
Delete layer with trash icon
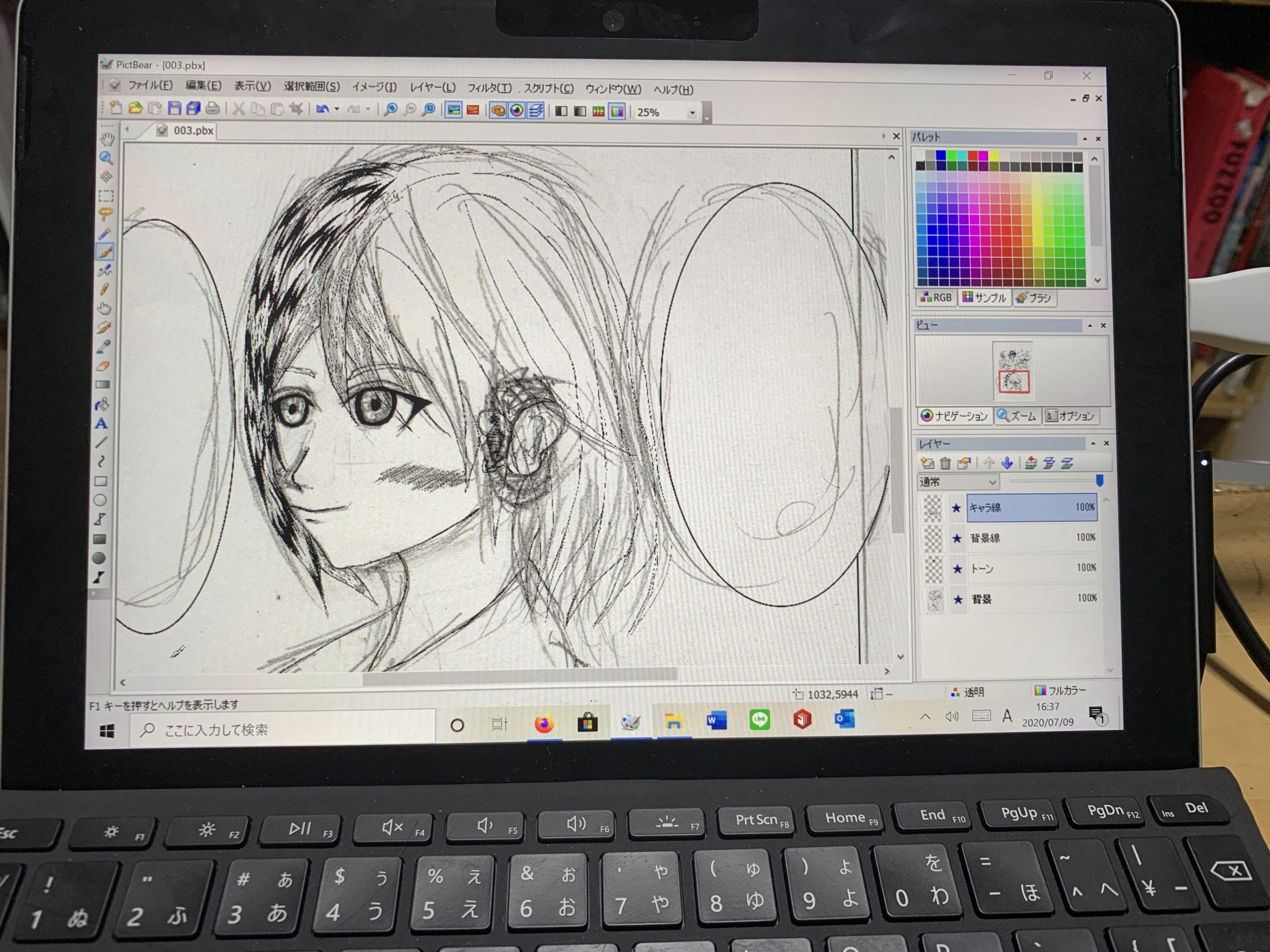click(945, 463)
